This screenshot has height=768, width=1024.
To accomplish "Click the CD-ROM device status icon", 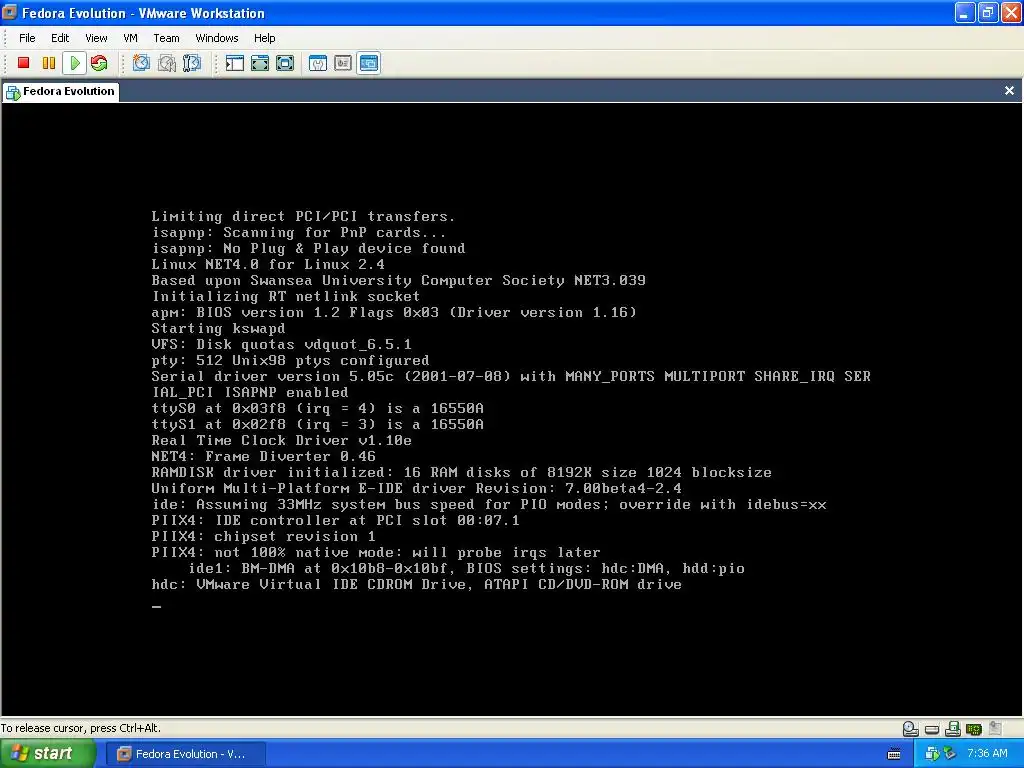I will pyautogui.click(x=910, y=728).
